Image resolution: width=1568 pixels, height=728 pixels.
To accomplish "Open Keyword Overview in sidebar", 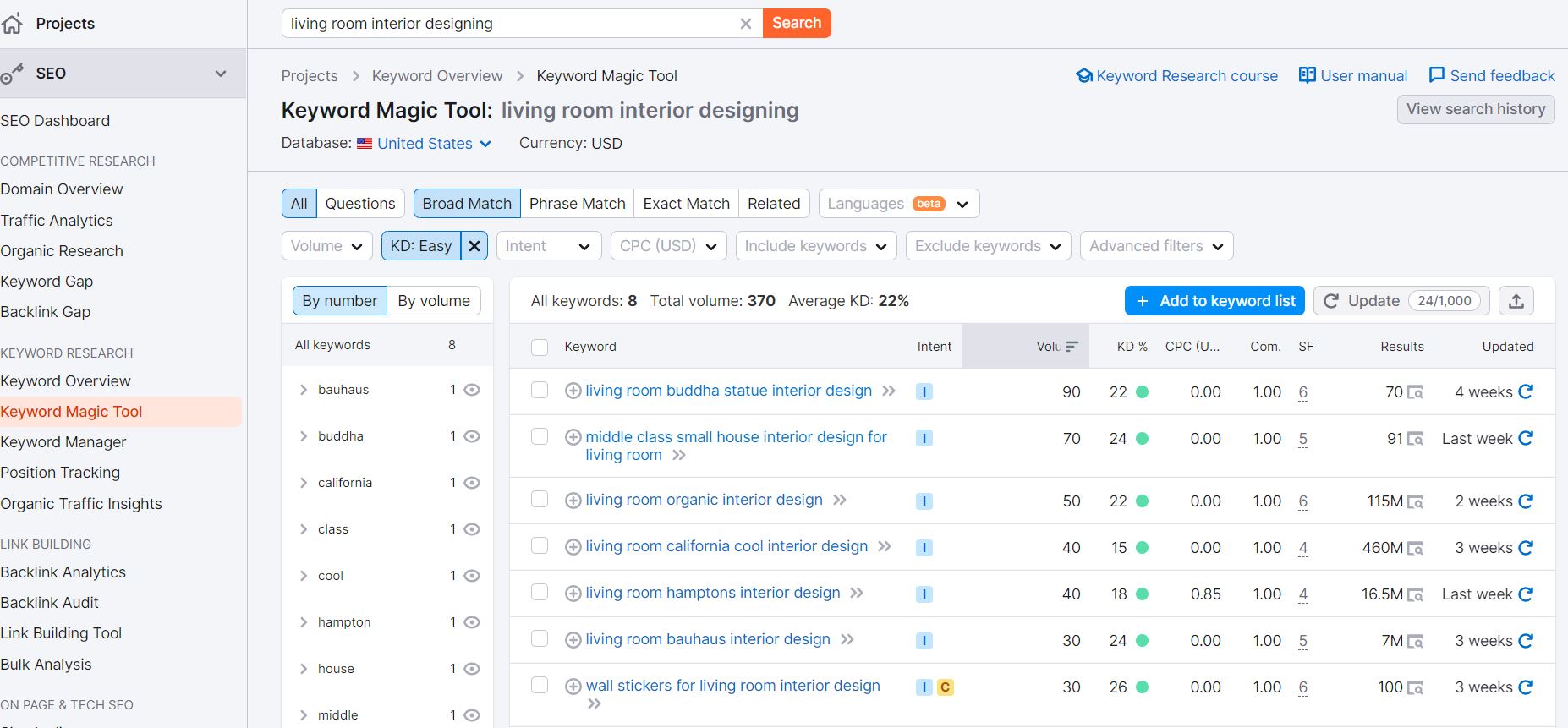I will [66, 381].
